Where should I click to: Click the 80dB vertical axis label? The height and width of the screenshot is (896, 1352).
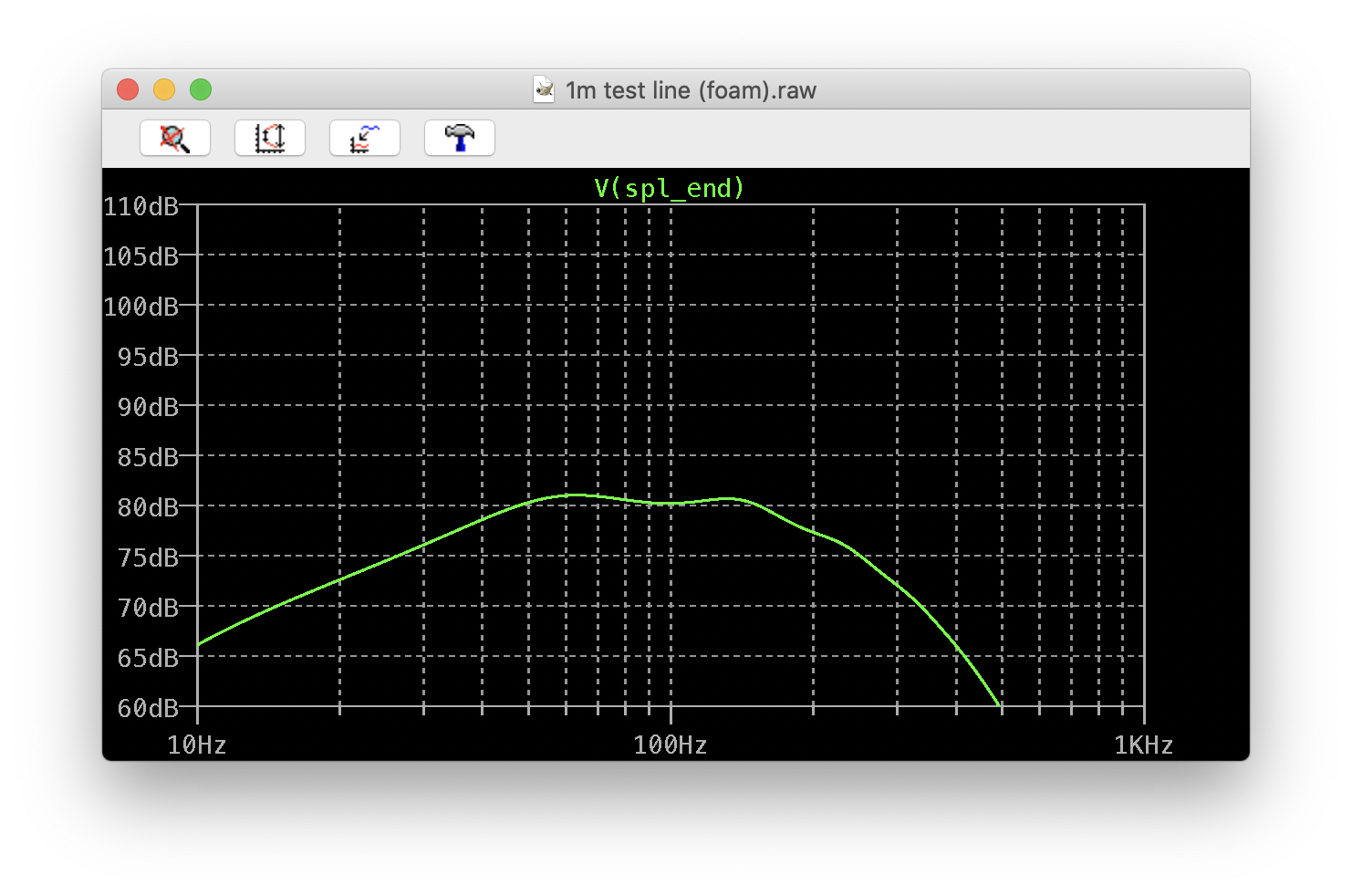[x=148, y=507]
